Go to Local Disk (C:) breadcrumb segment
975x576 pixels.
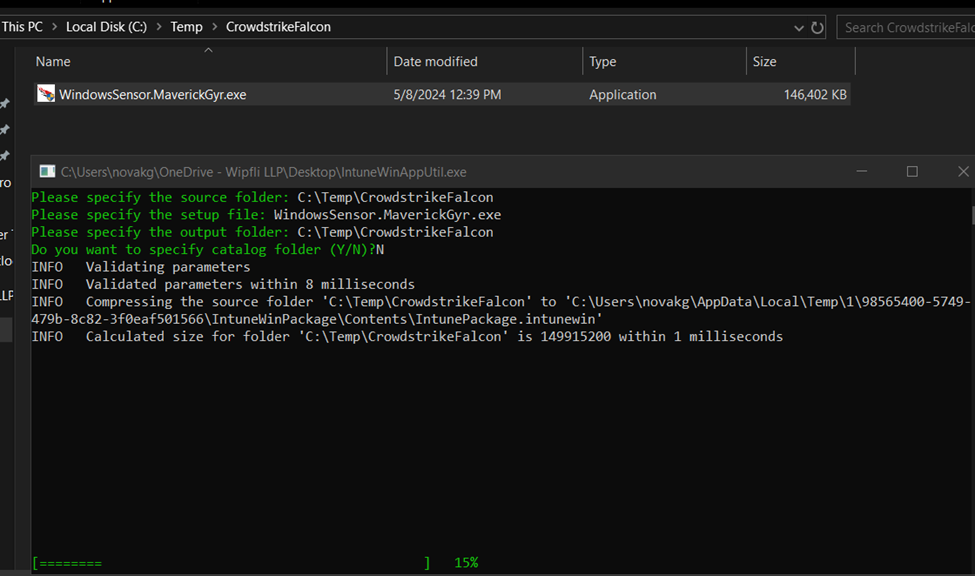tap(106, 27)
